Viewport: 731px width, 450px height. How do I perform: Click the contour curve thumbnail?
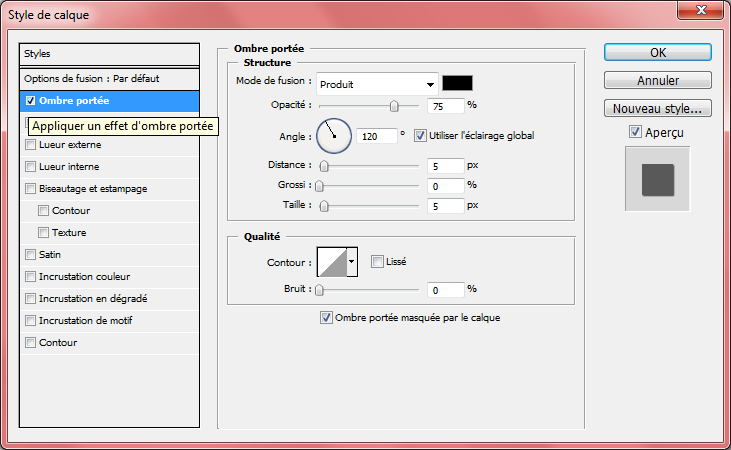[x=331, y=262]
